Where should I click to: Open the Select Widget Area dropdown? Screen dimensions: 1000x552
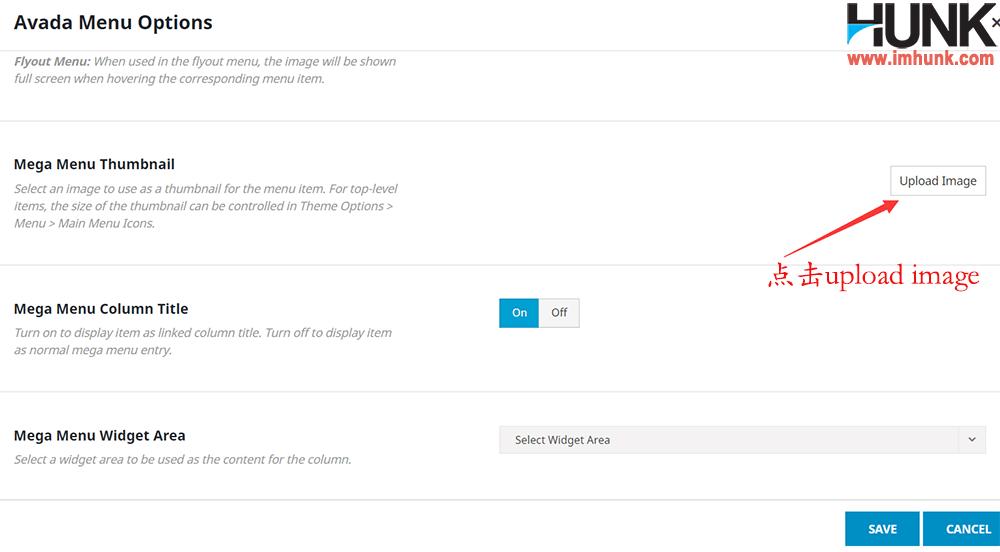[742, 440]
